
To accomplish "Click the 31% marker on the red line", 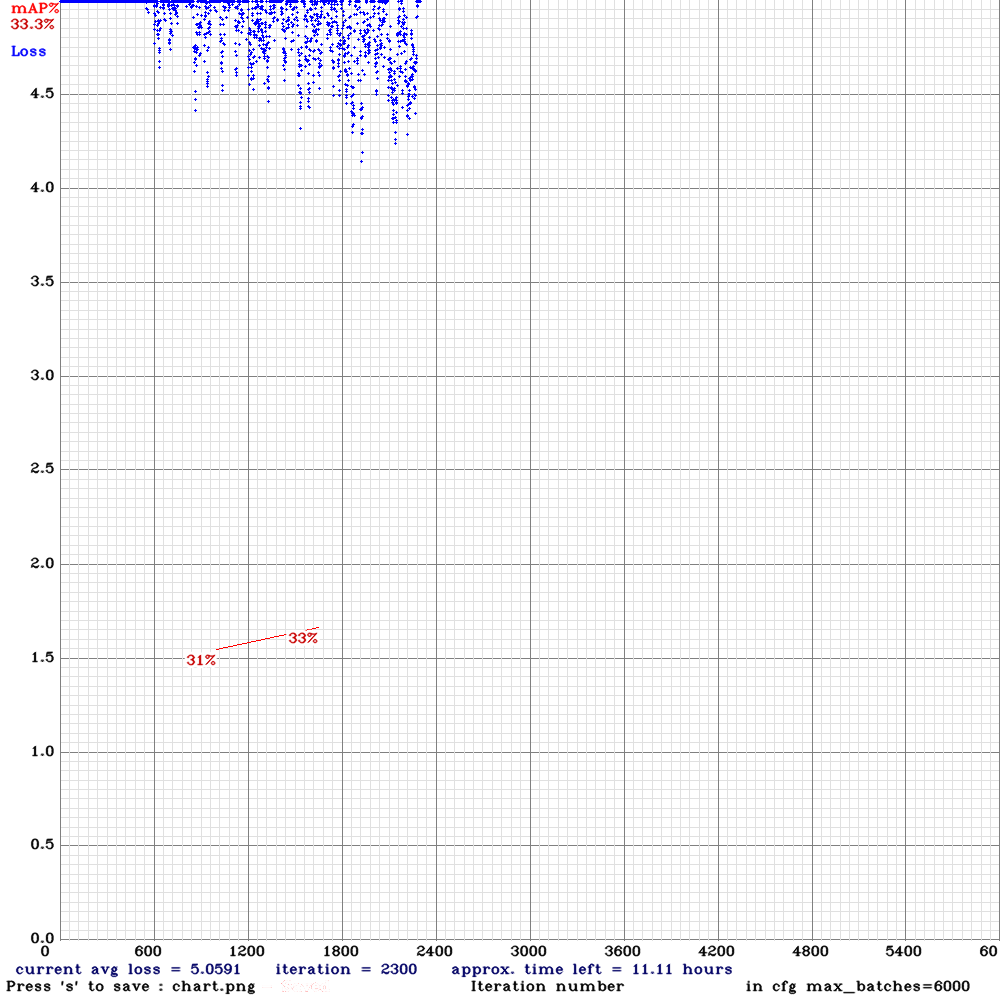I will click(200, 658).
